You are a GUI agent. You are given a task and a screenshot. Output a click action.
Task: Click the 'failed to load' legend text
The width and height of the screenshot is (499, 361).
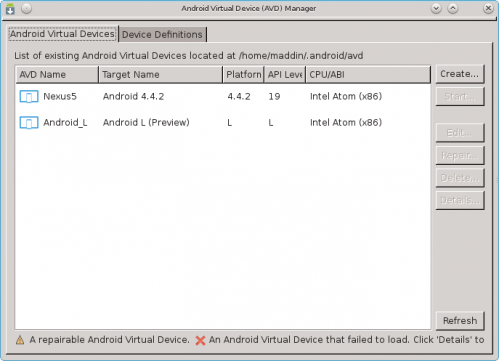click(347, 340)
